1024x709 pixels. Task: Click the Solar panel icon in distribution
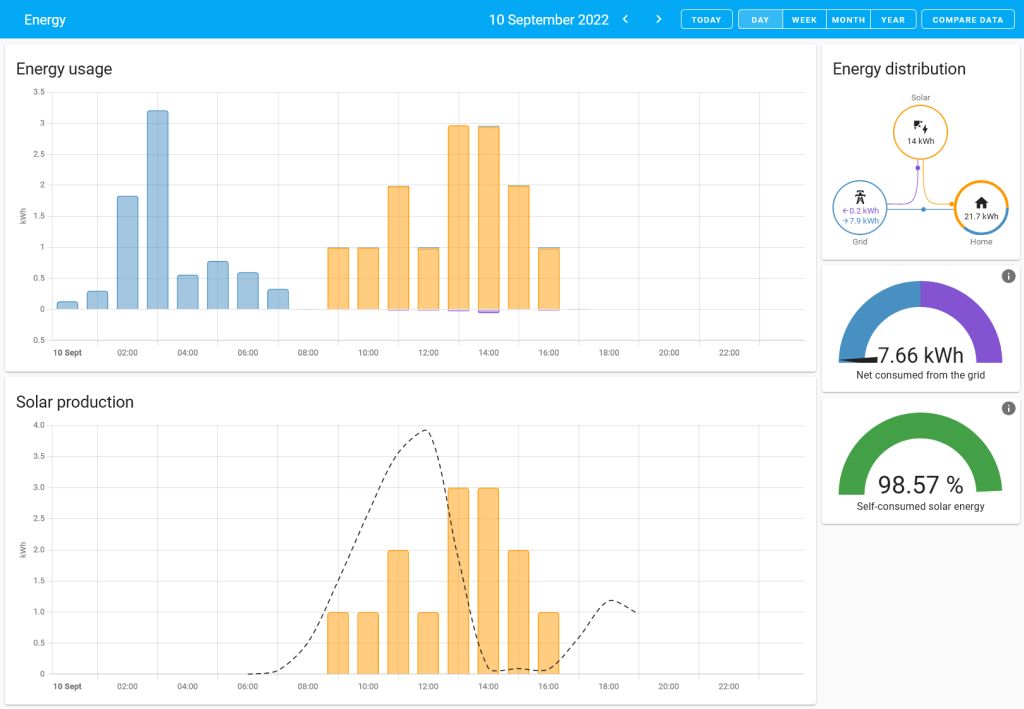[x=920, y=126]
